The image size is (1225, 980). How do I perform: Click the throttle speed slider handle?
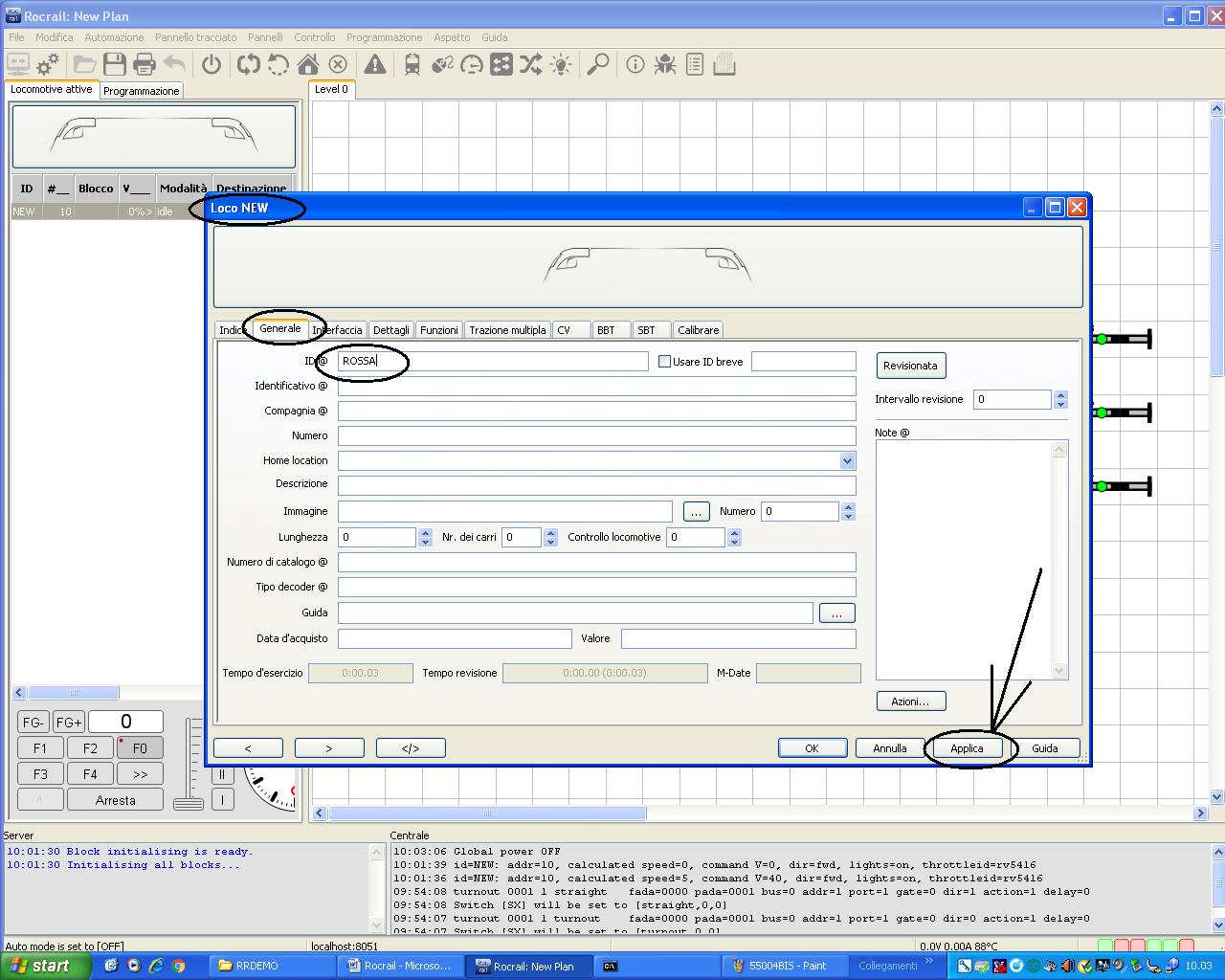189,803
